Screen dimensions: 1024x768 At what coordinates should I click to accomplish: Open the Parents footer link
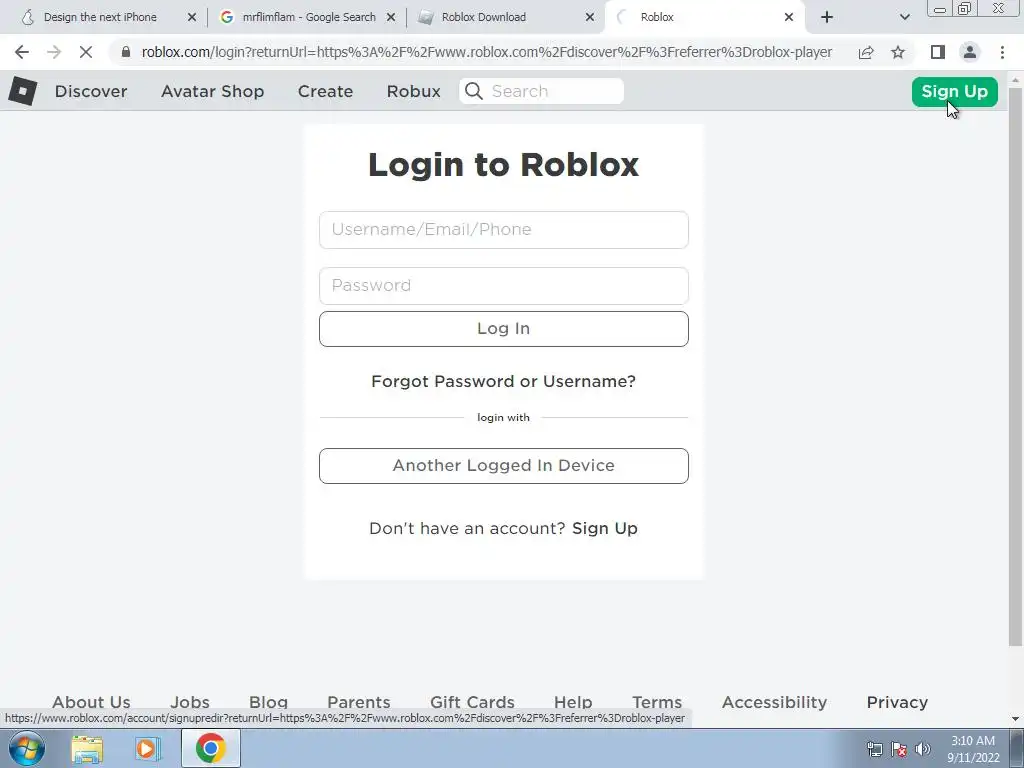click(359, 702)
